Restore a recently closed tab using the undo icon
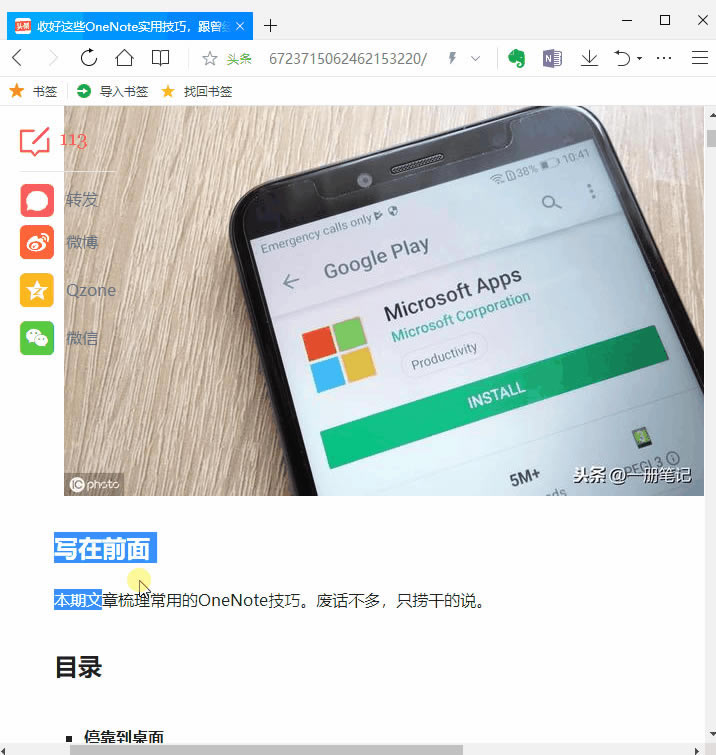This screenshot has height=755, width=716. pos(622,59)
